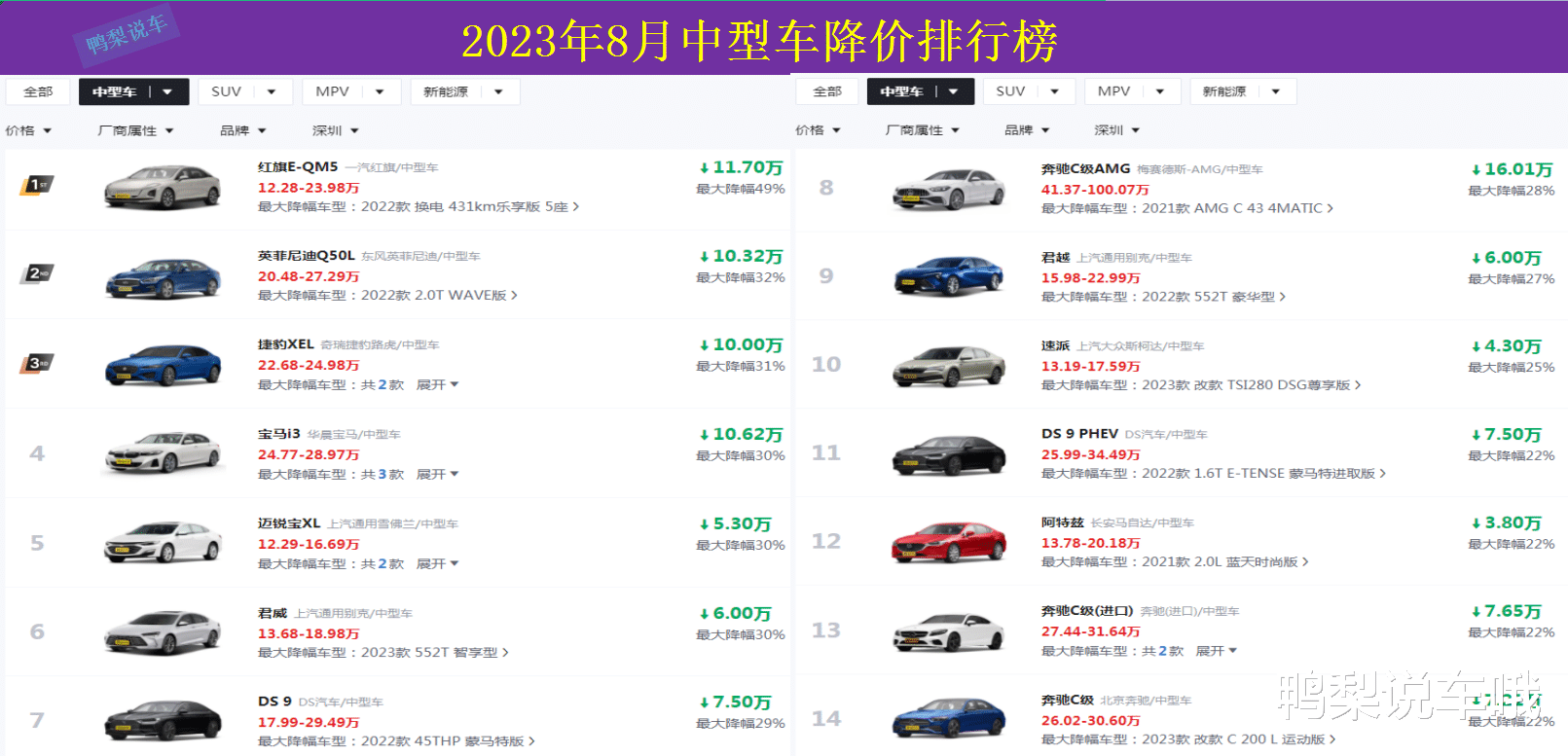Image resolution: width=1568 pixels, height=756 pixels.
Task: Open the DS 9 black car image
Action: 163,721
